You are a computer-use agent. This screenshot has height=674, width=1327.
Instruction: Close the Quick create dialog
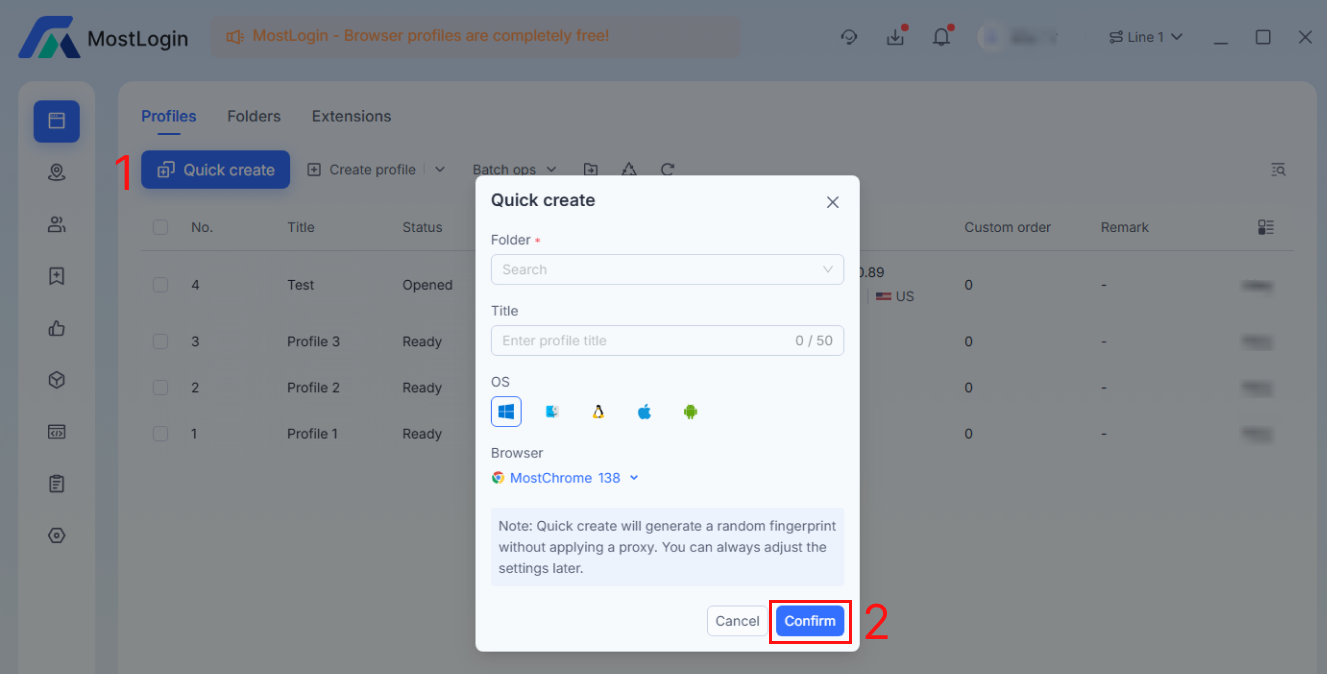832,202
